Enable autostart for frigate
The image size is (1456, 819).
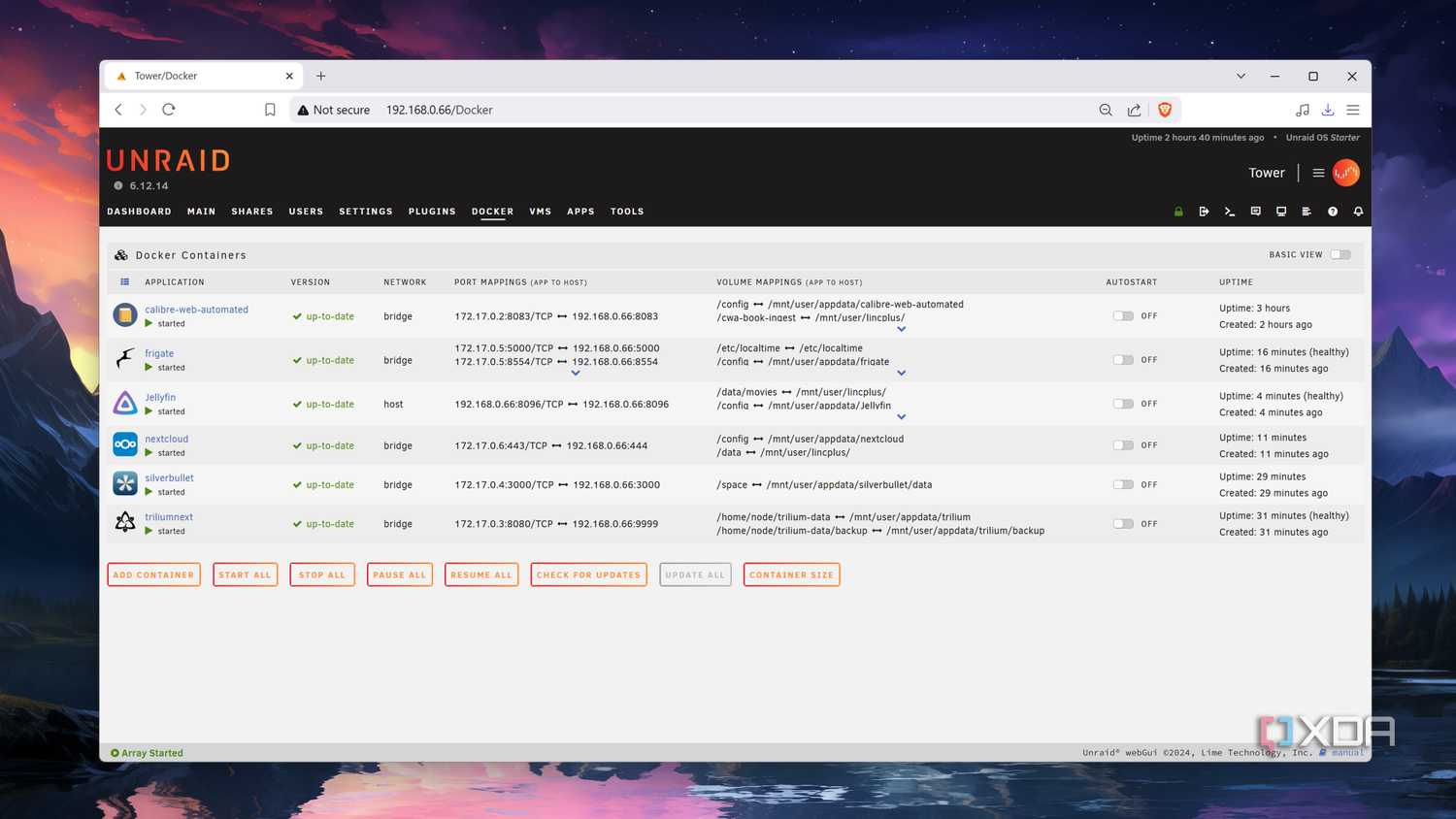coord(1123,360)
